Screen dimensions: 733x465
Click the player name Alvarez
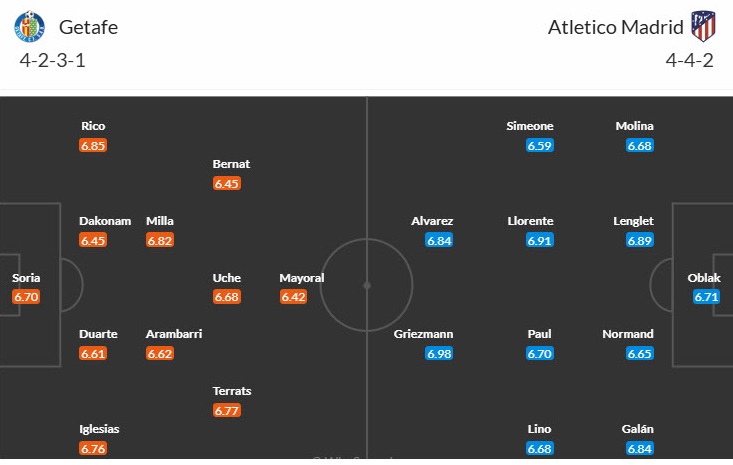point(432,221)
